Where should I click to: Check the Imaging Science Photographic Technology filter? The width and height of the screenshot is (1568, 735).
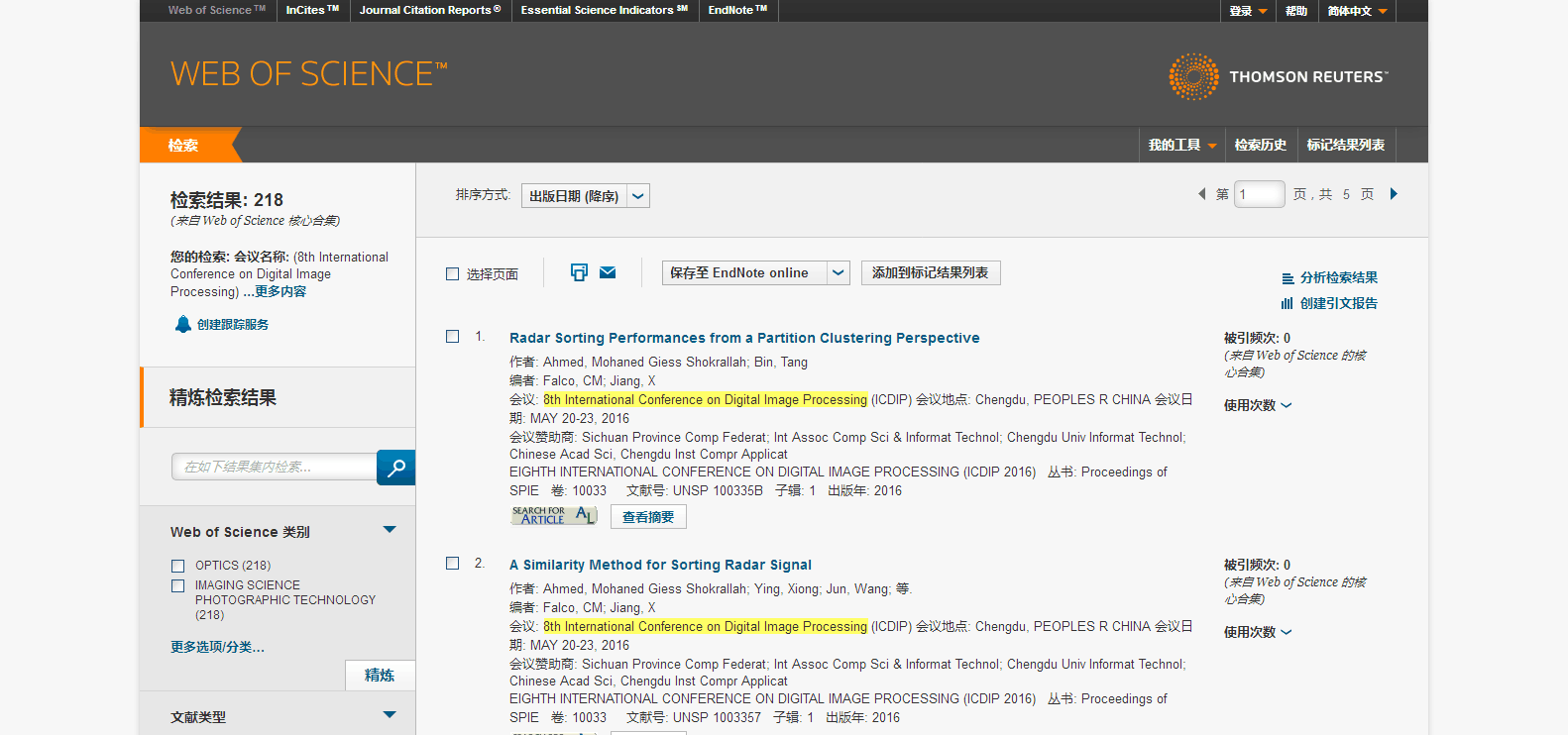(178, 585)
